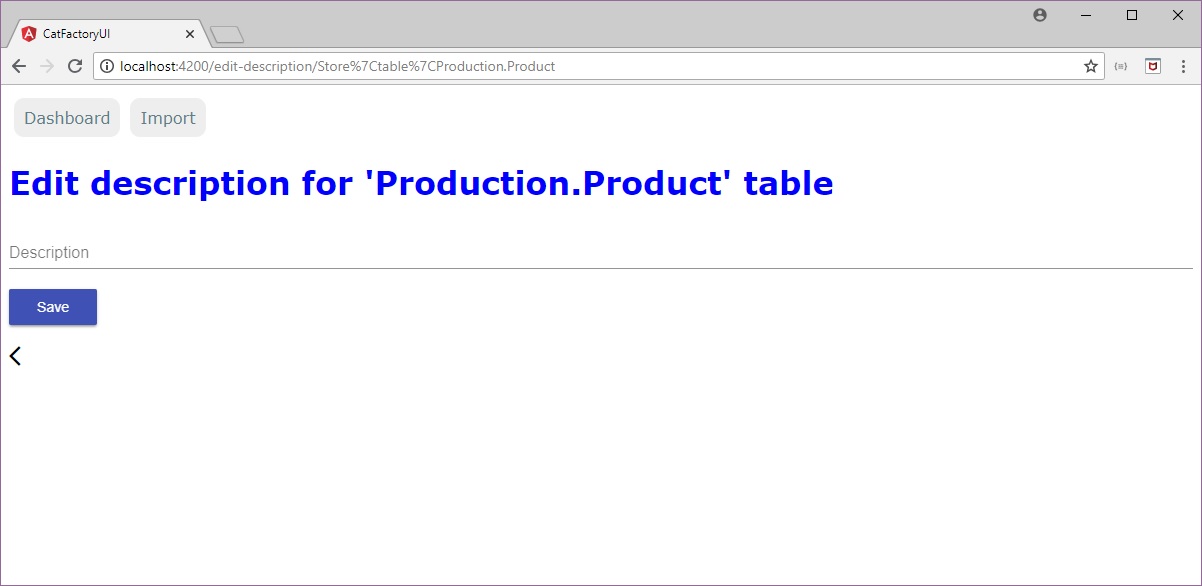Close the CatFactoryUI tab
Screen dimensions: 1202x586
190,34
